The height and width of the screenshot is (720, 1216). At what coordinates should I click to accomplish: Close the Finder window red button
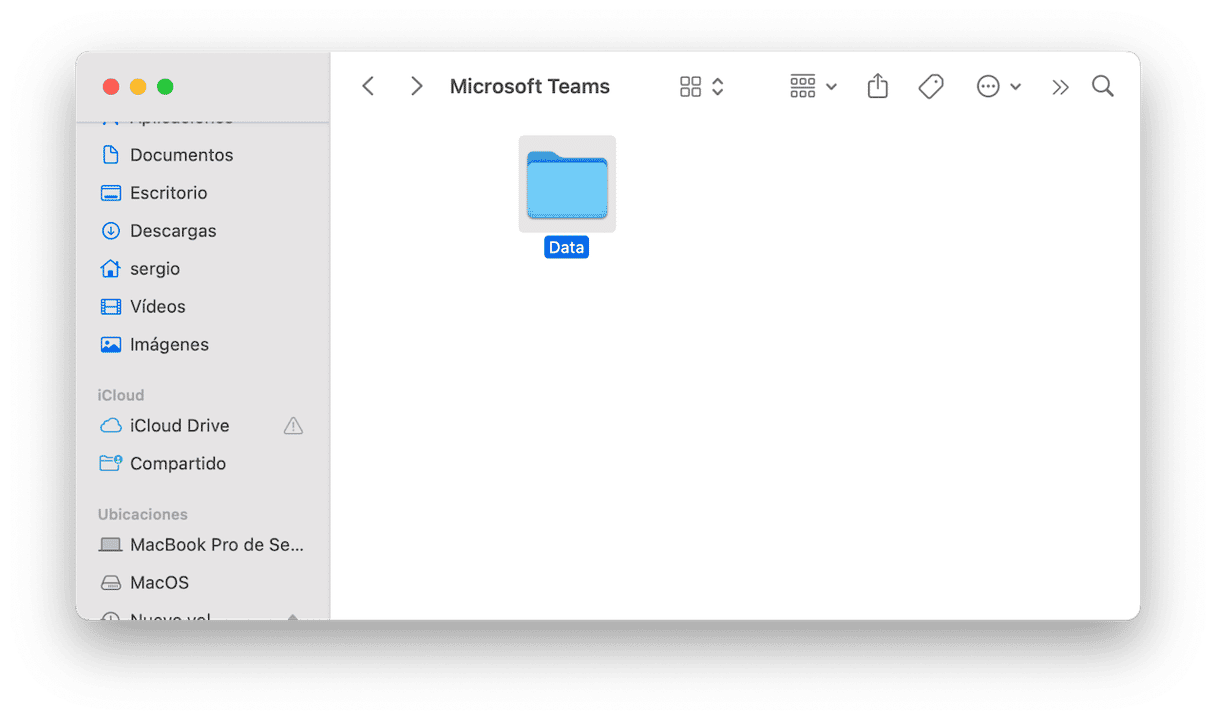[x=111, y=87]
